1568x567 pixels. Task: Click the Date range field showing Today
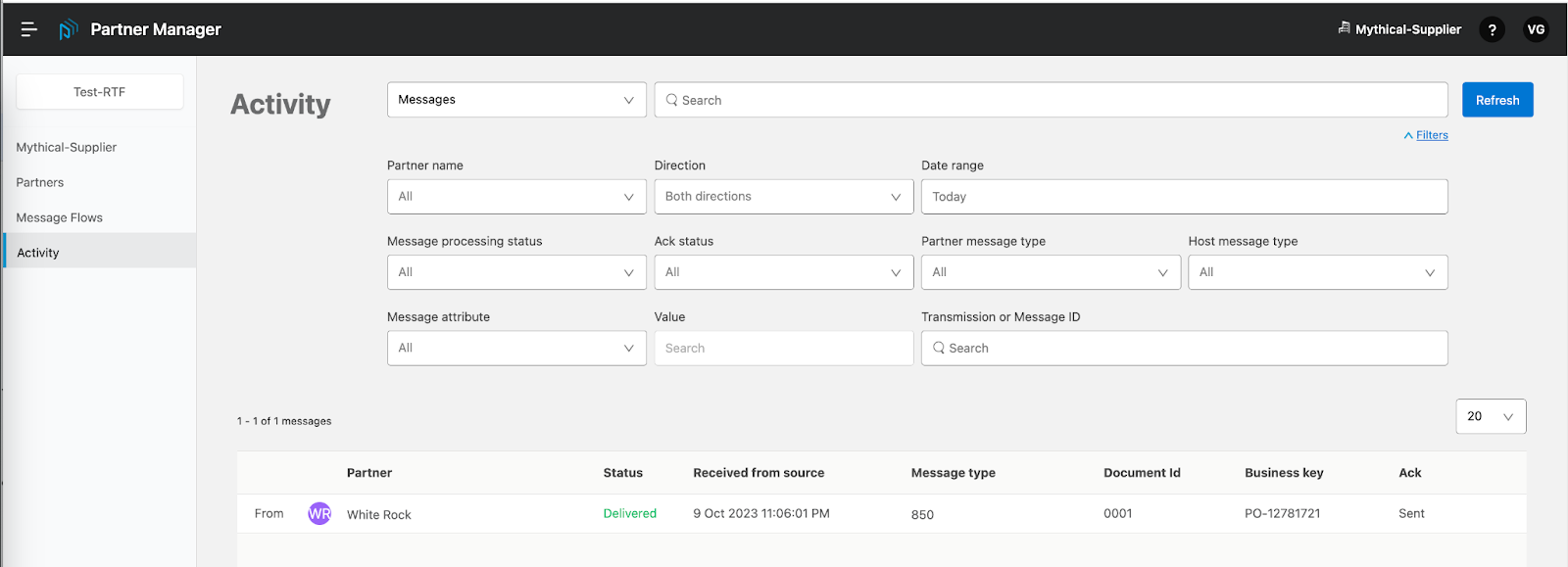point(1184,197)
